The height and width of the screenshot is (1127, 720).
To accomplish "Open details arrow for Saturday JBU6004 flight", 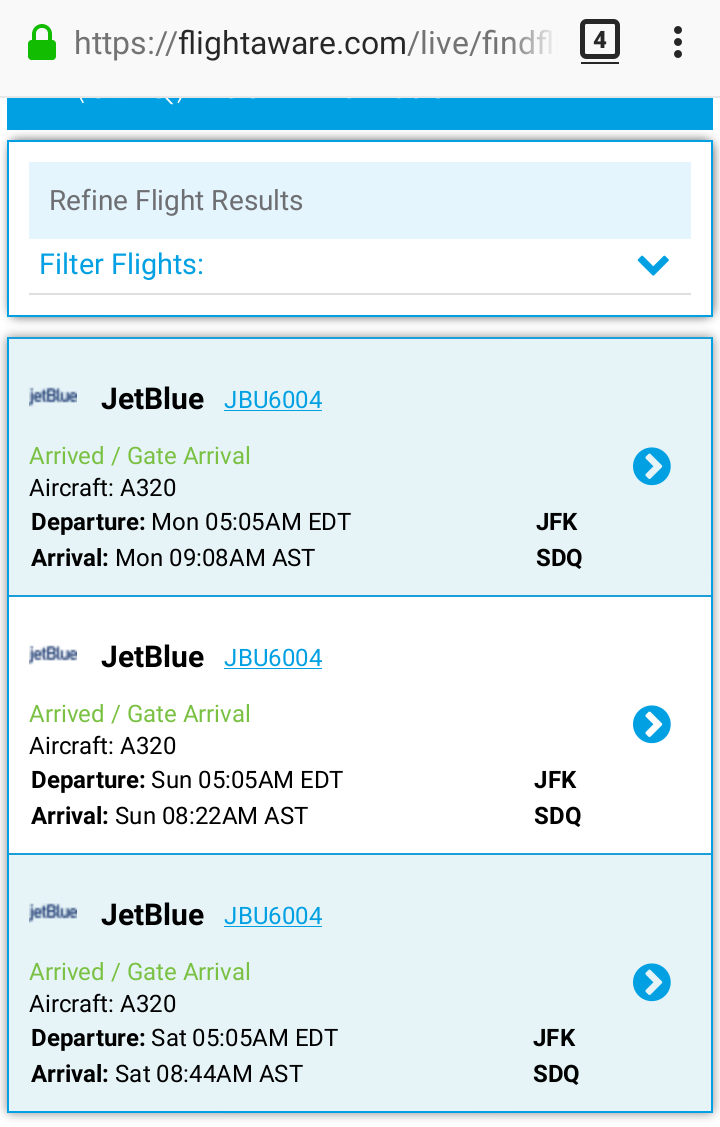I will point(652,983).
